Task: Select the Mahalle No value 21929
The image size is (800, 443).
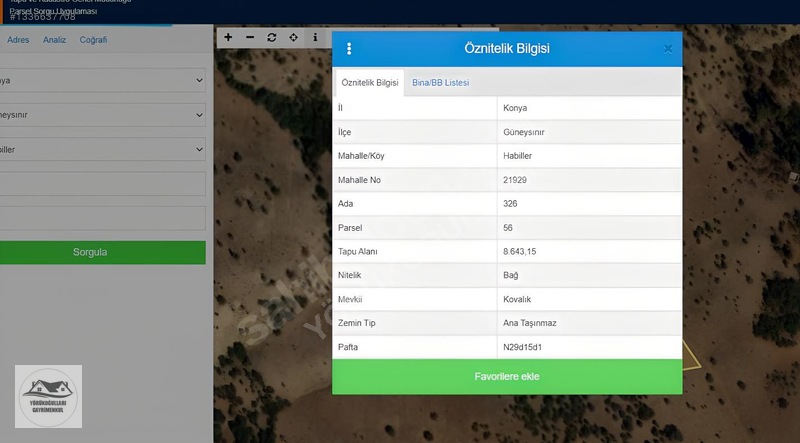Action: coord(590,180)
